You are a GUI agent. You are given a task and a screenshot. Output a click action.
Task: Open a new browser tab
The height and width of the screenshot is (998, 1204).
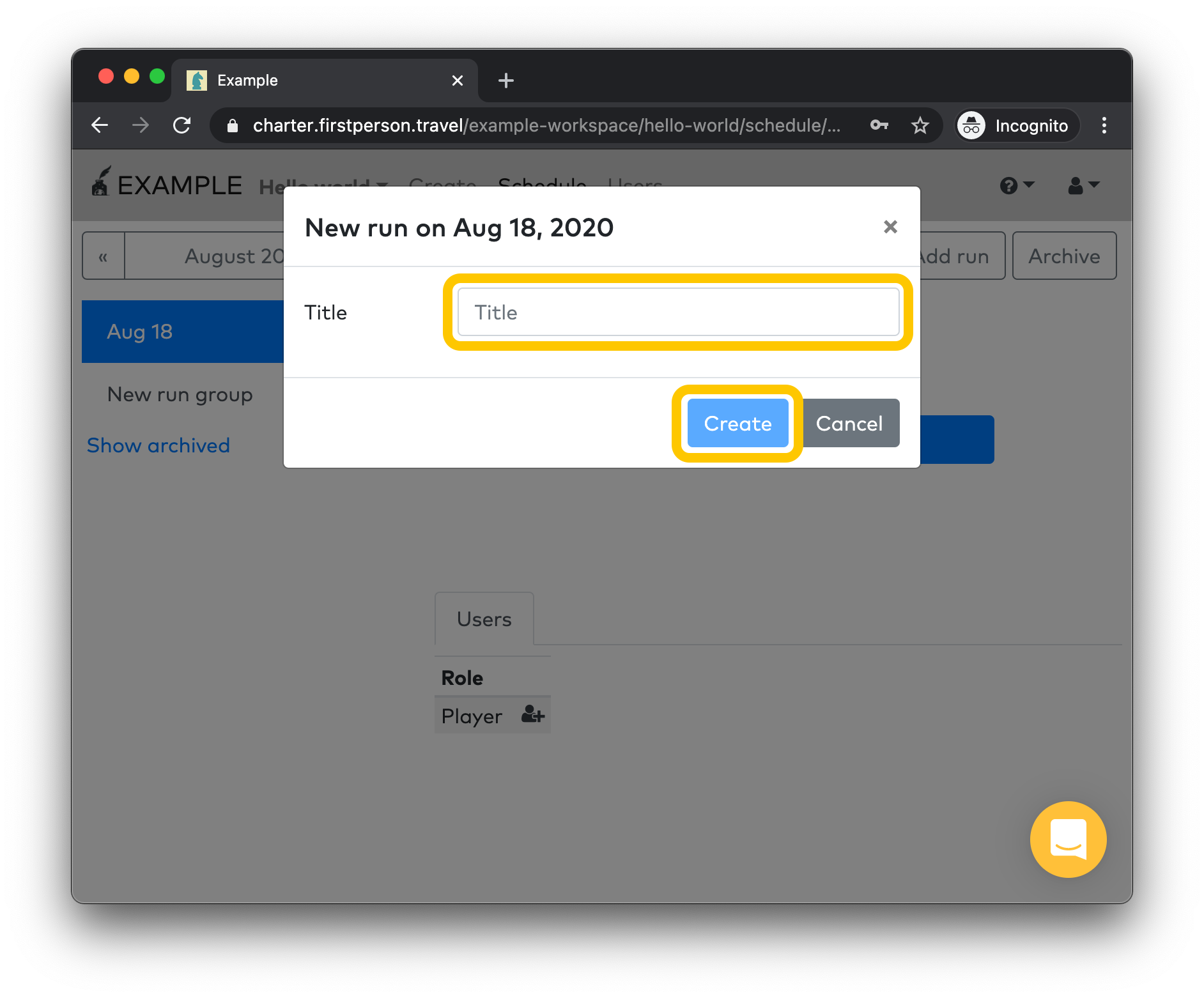[x=506, y=81]
